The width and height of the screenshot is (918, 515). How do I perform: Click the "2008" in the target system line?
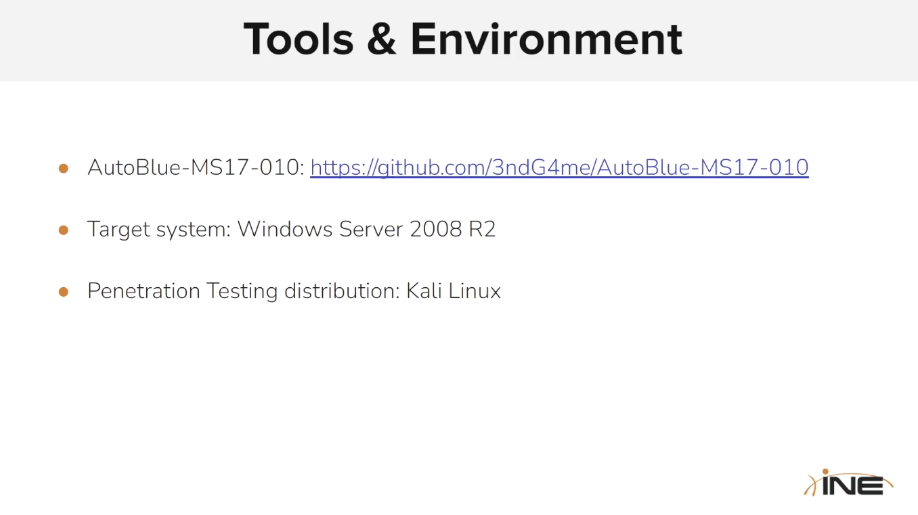(434, 230)
